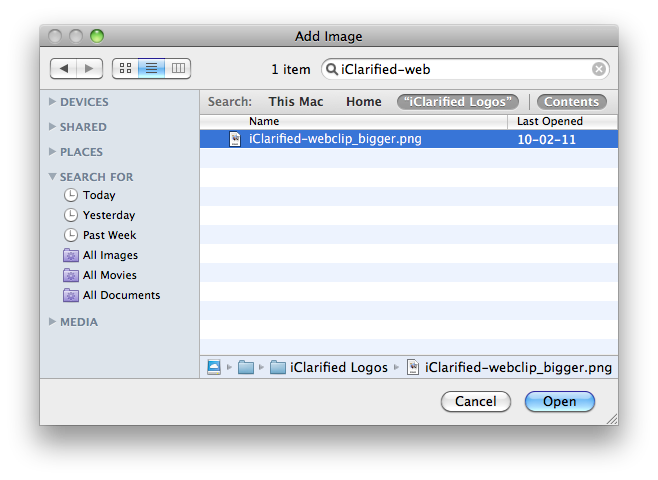Clear the search field text
The image size is (658, 480).
(x=598, y=70)
